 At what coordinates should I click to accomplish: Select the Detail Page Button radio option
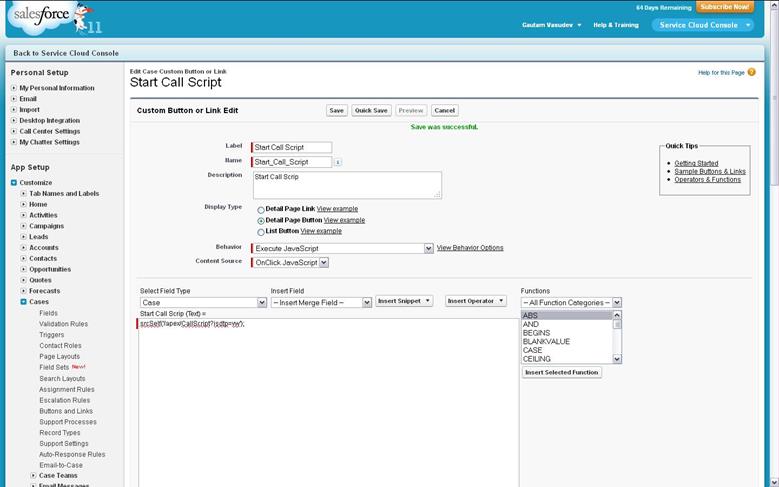click(x=261, y=220)
